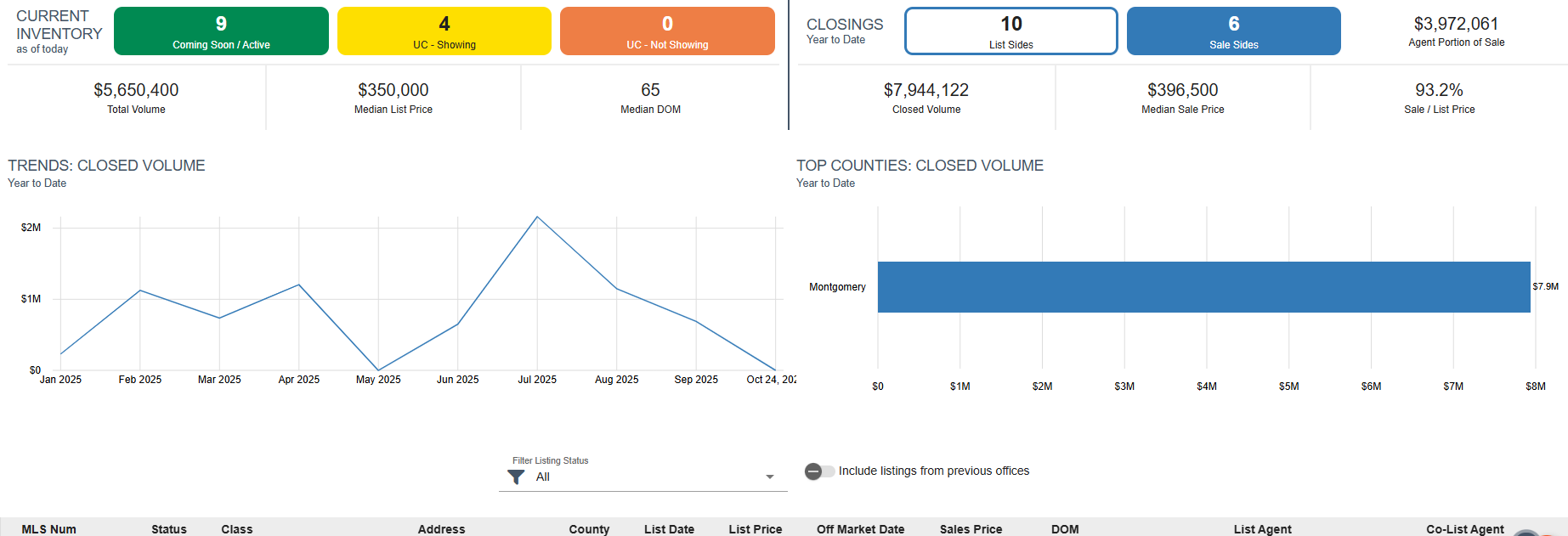Viewport: 1568px width, 536px height.
Task: Select the blue Sale Sides closings tab
Action: click(1233, 31)
